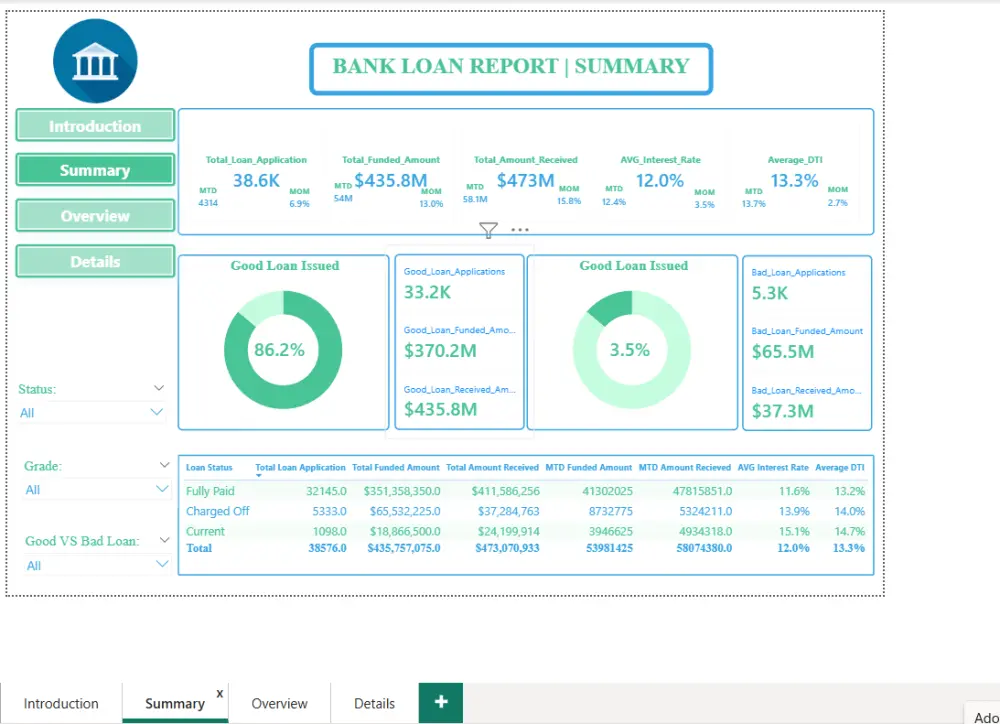This screenshot has width=1000, height=724.
Task: Click the Overview sidebar navigation button
Action: [94, 215]
